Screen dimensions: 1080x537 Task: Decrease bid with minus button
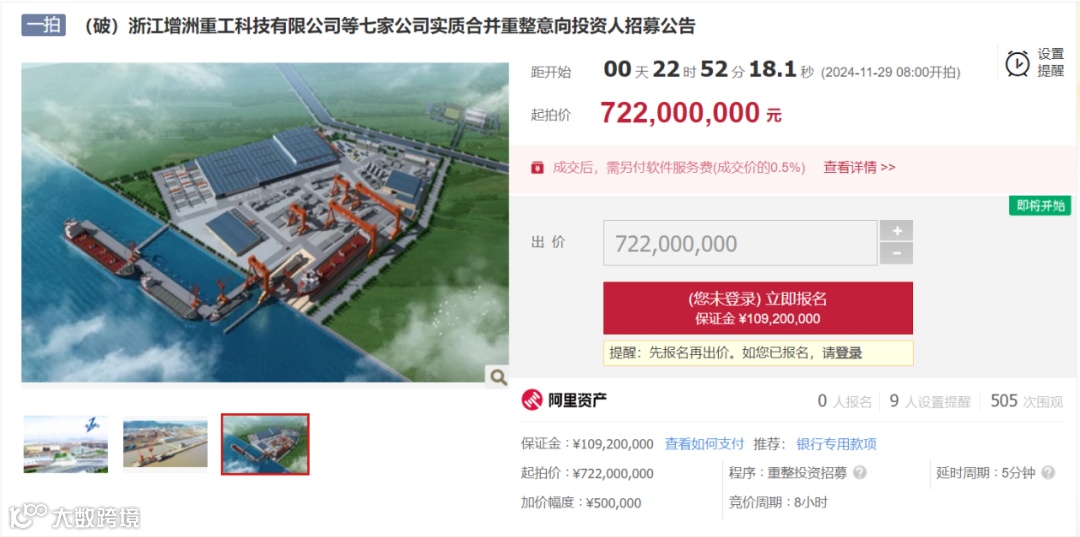pyautogui.click(x=896, y=253)
